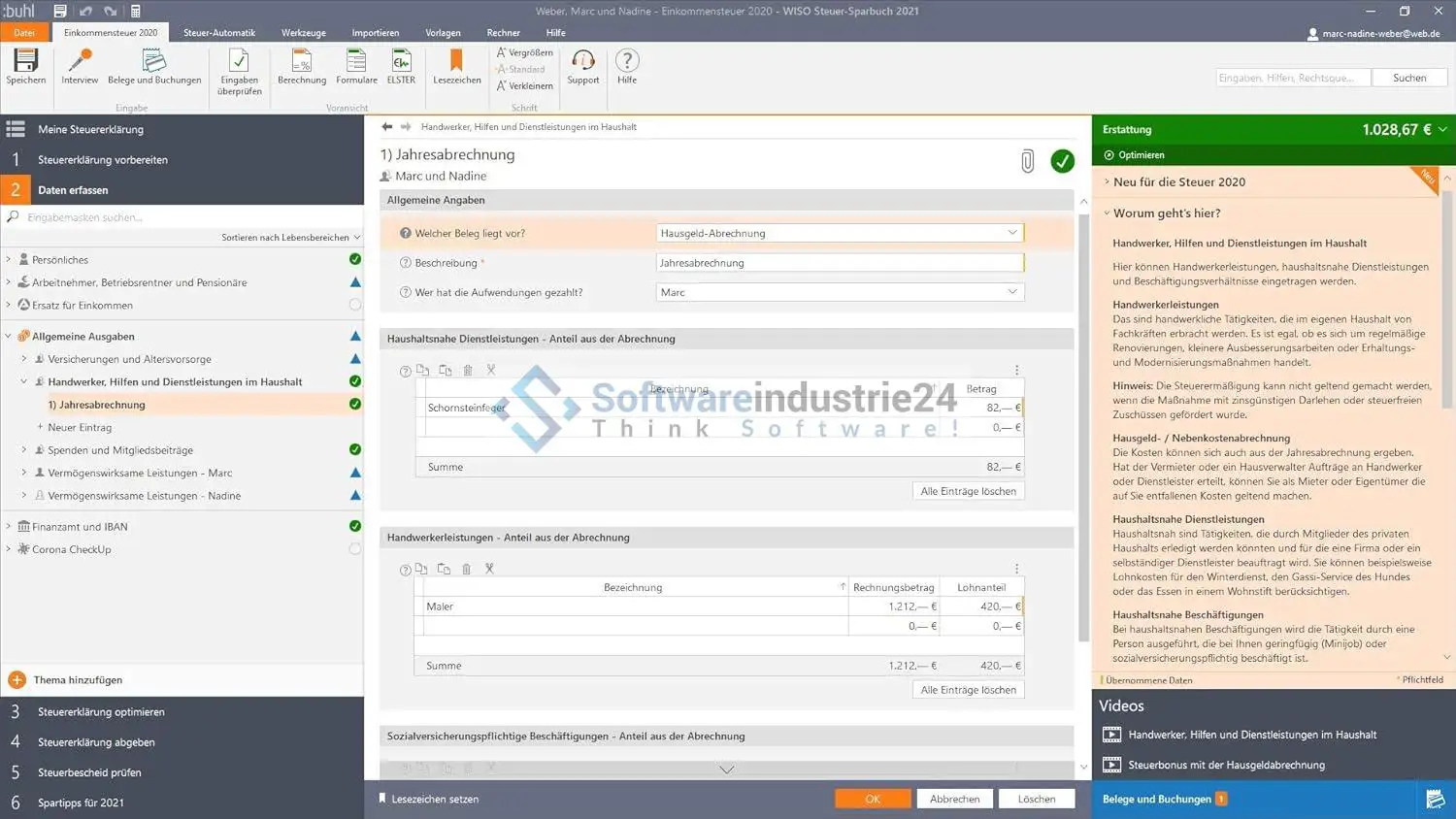Image resolution: width=1456 pixels, height=819 pixels.
Task: Click the orange OK button
Action: tap(872, 799)
